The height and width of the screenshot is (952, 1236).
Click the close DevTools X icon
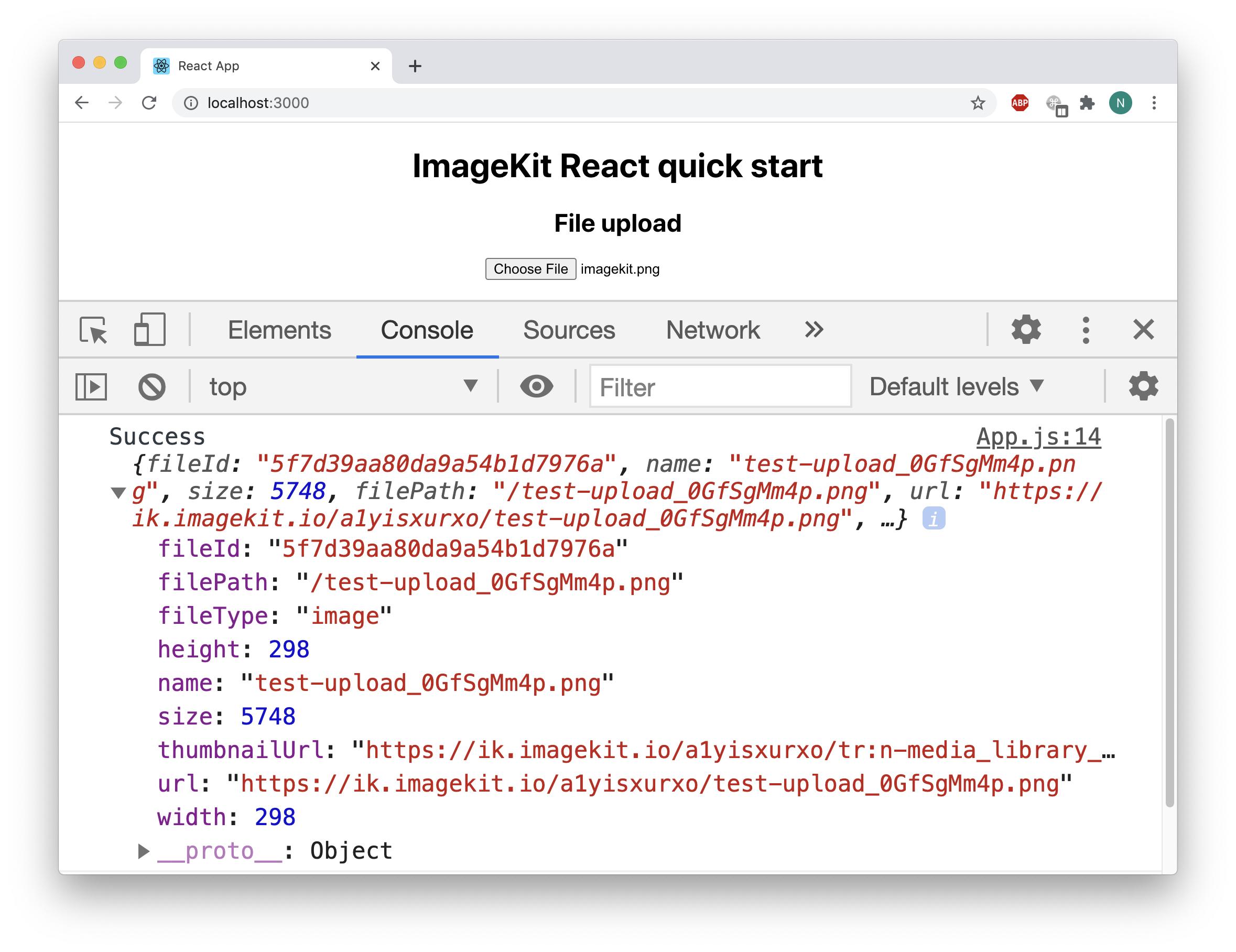[1143, 330]
